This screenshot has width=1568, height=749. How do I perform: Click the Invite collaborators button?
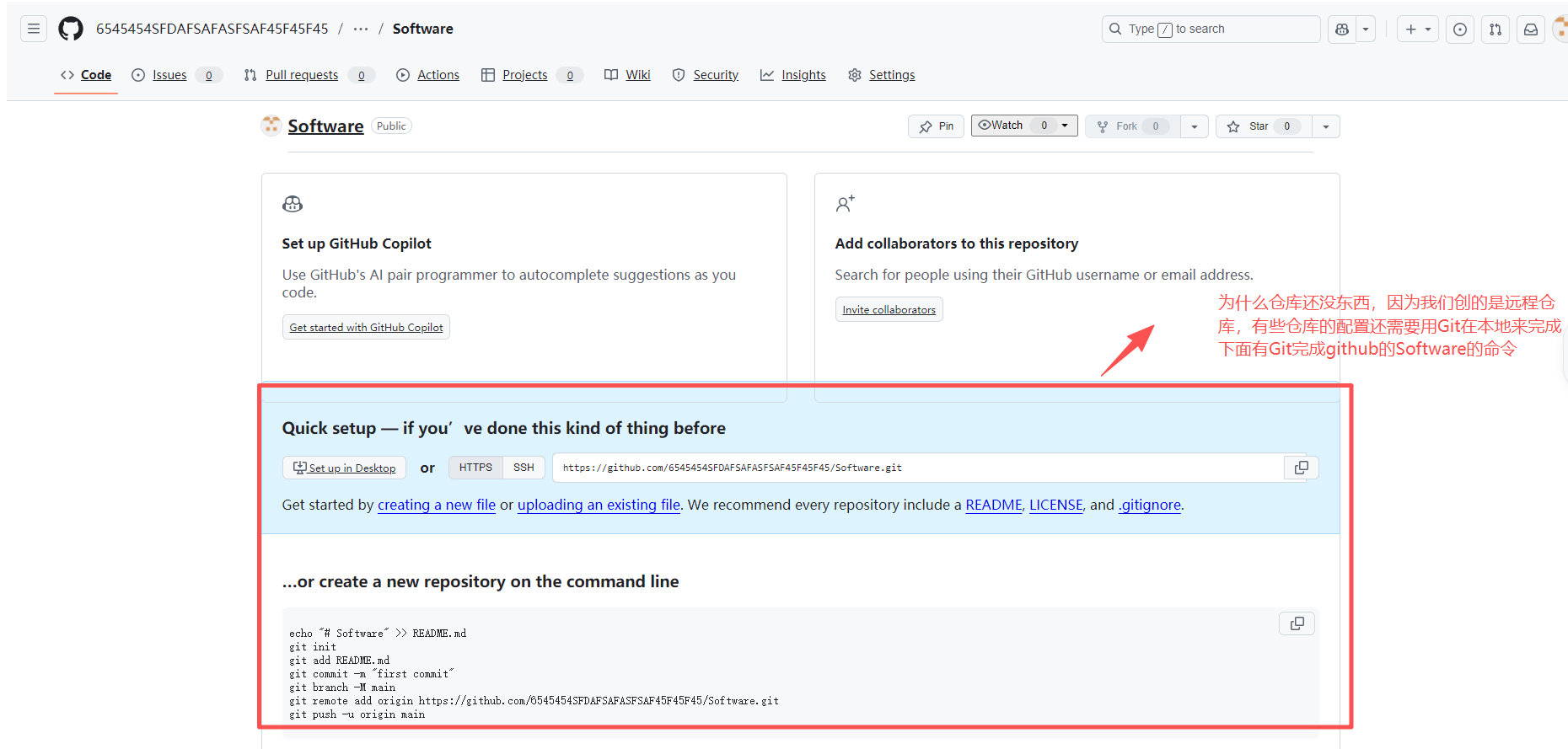click(889, 309)
